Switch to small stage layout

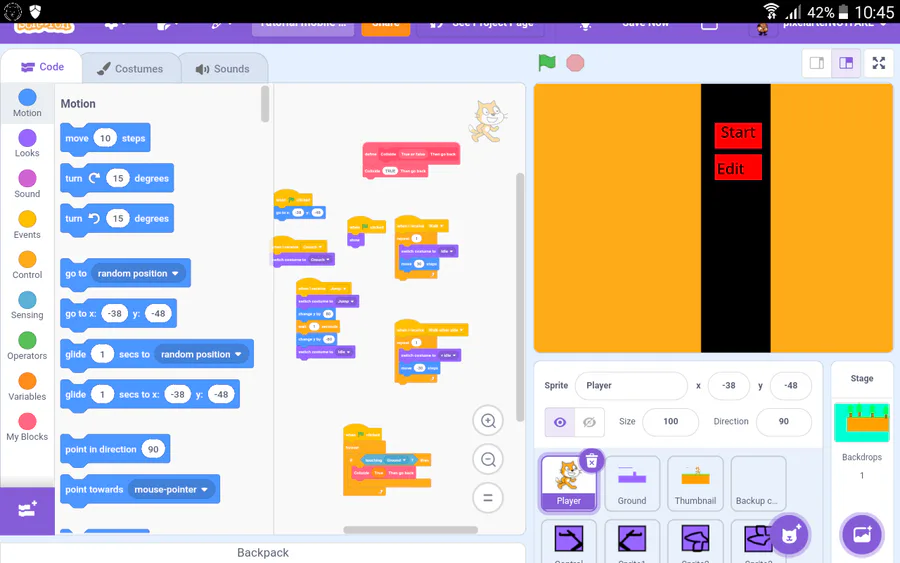pyautogui.click(x=817, y=63)
